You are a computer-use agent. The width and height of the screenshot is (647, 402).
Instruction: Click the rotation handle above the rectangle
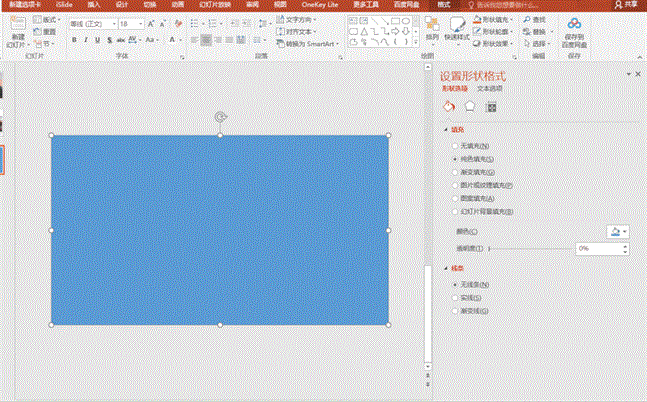(220, 117)
